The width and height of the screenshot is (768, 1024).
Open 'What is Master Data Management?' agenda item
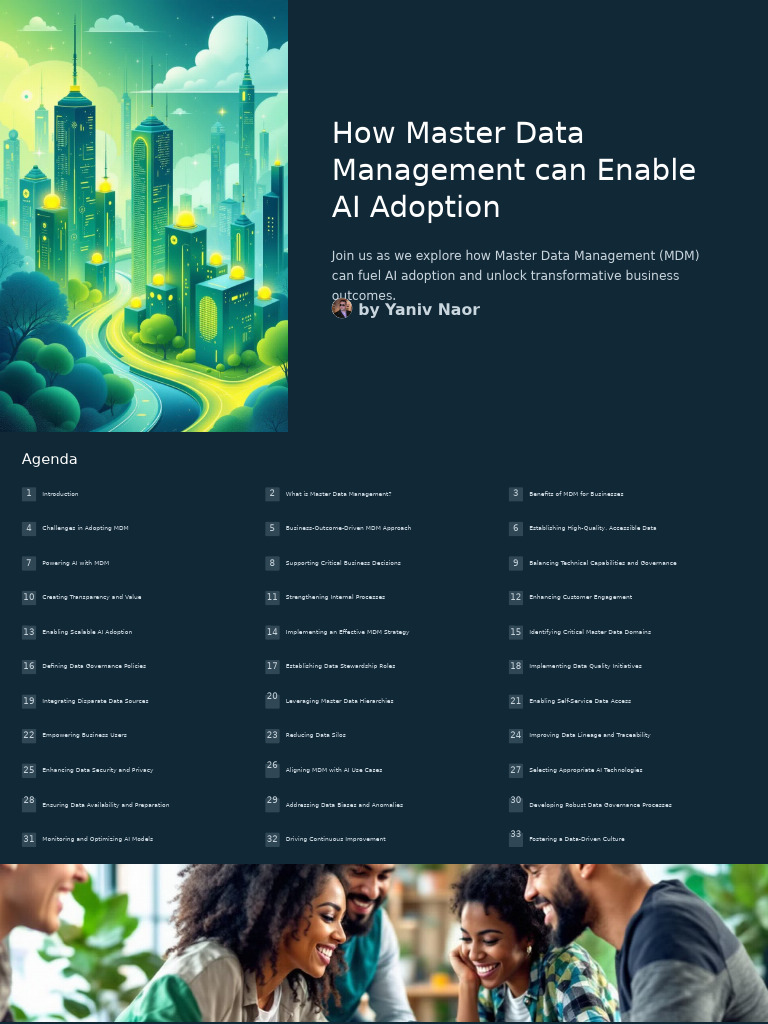click(x=338, y=494)
